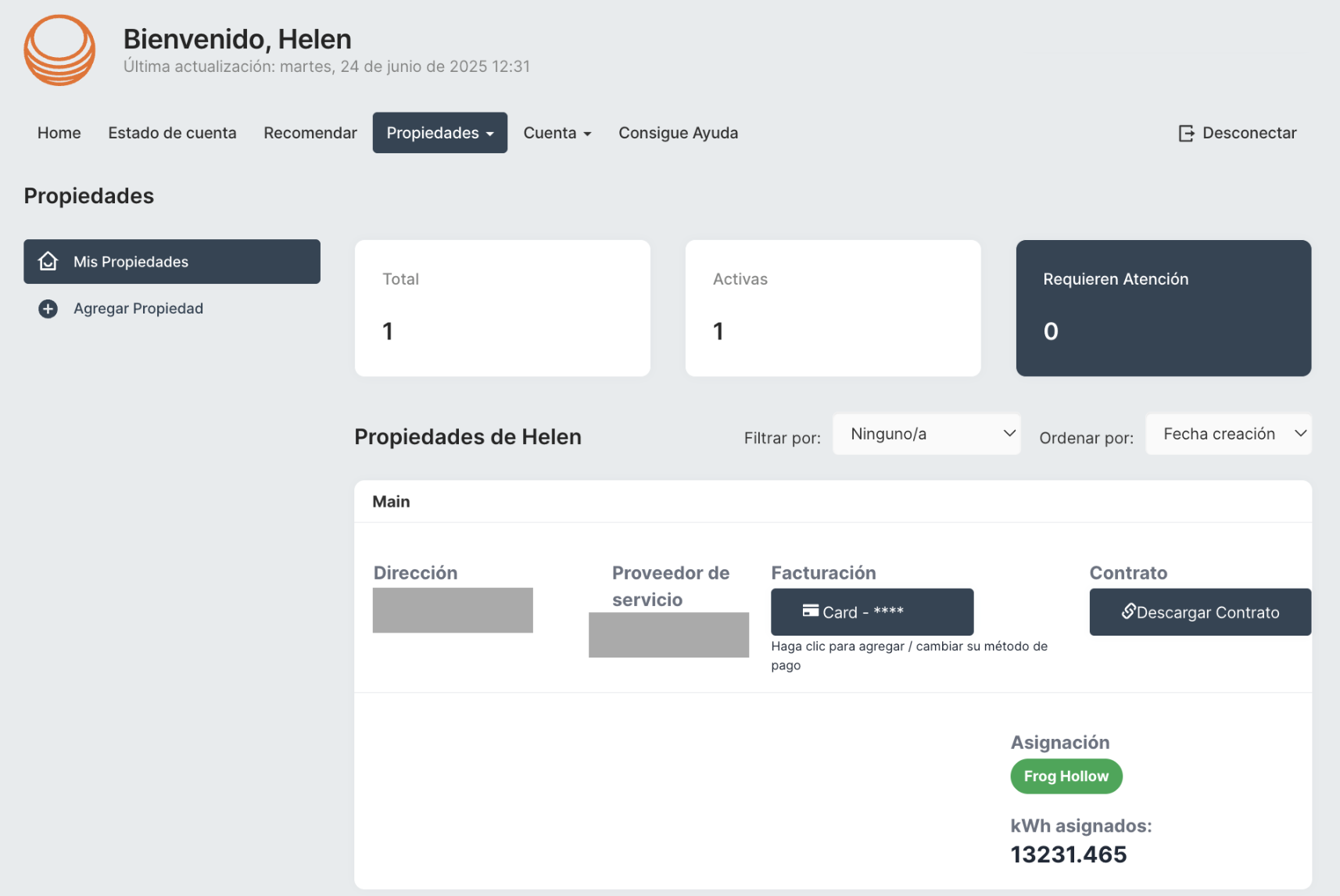The width and height of the screenshot is (1340, 896).
Task: Click Desconectar to log out
Action: point(1238,133)
